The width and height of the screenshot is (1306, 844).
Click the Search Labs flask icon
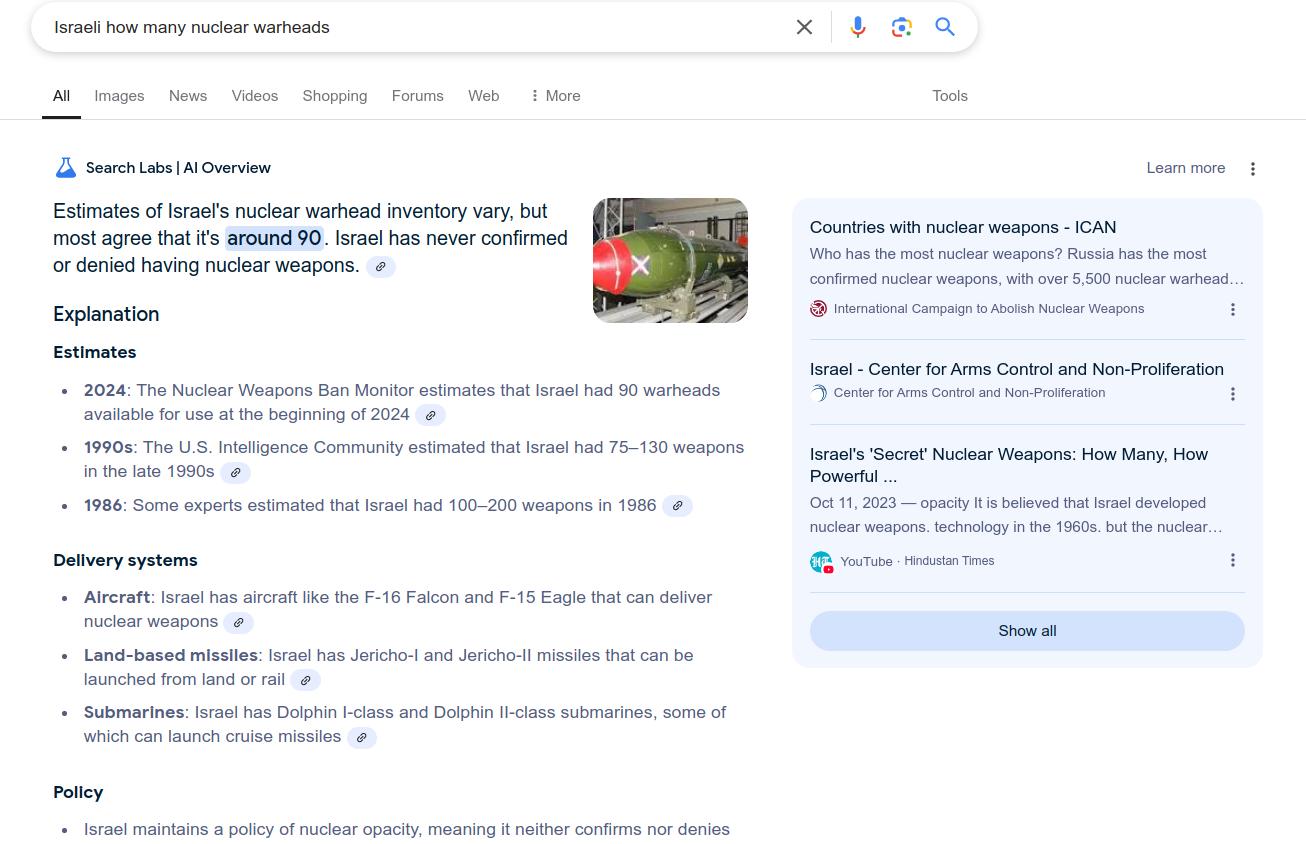(x=66, y=168)
